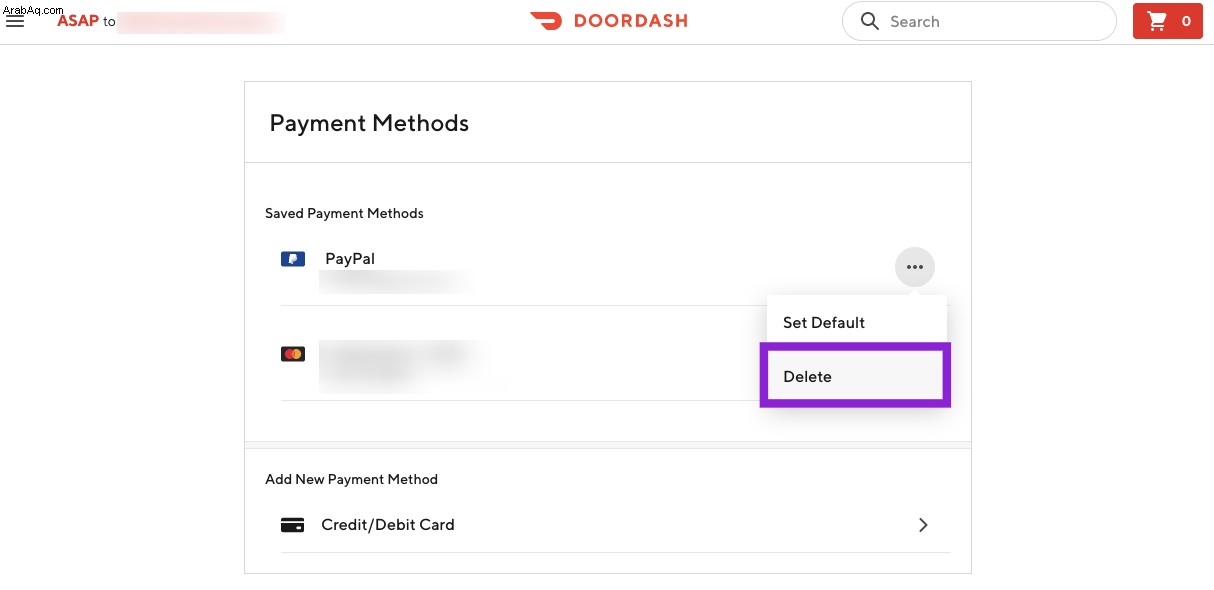Click the Mastercard logo icon

point(292,354)
